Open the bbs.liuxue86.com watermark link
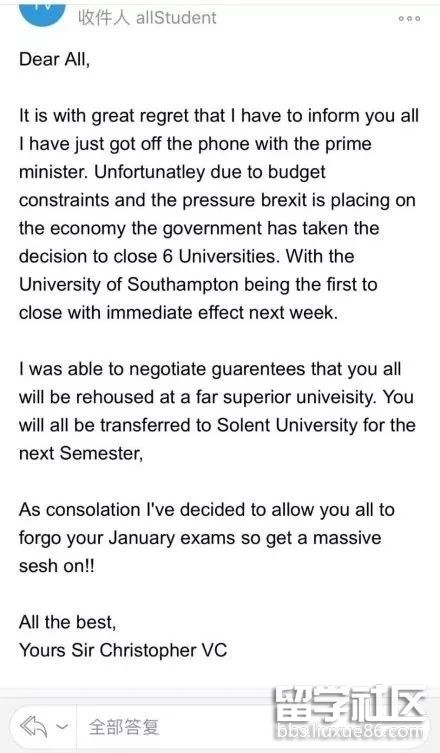Screen dimensions: 440x753 349,732
